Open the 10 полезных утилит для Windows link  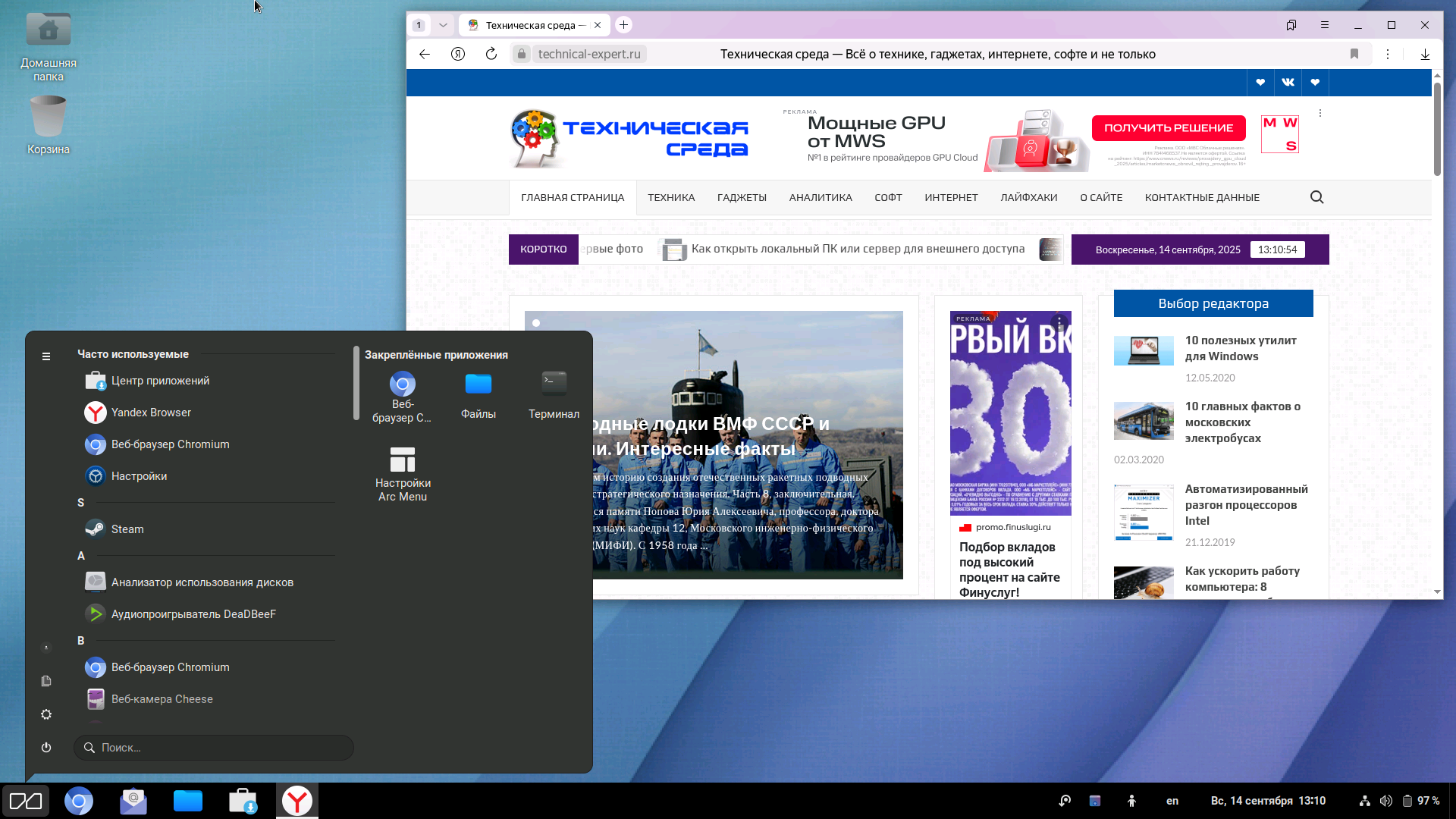(x=1241, y=348)
